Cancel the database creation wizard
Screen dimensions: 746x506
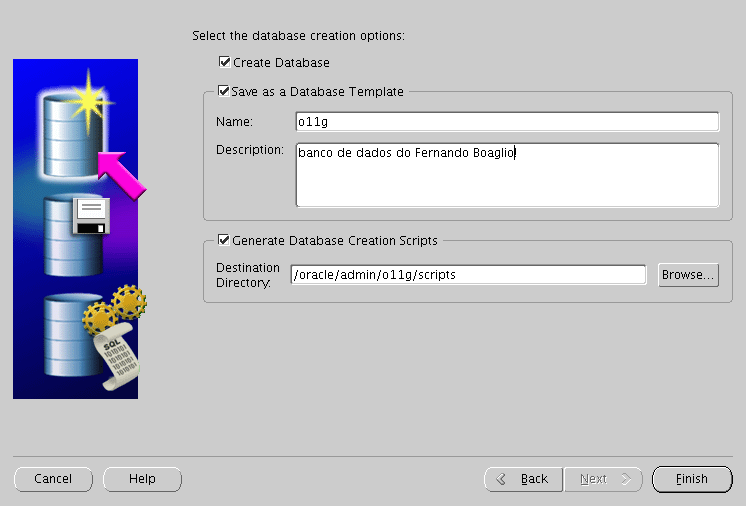click(53, 479)
